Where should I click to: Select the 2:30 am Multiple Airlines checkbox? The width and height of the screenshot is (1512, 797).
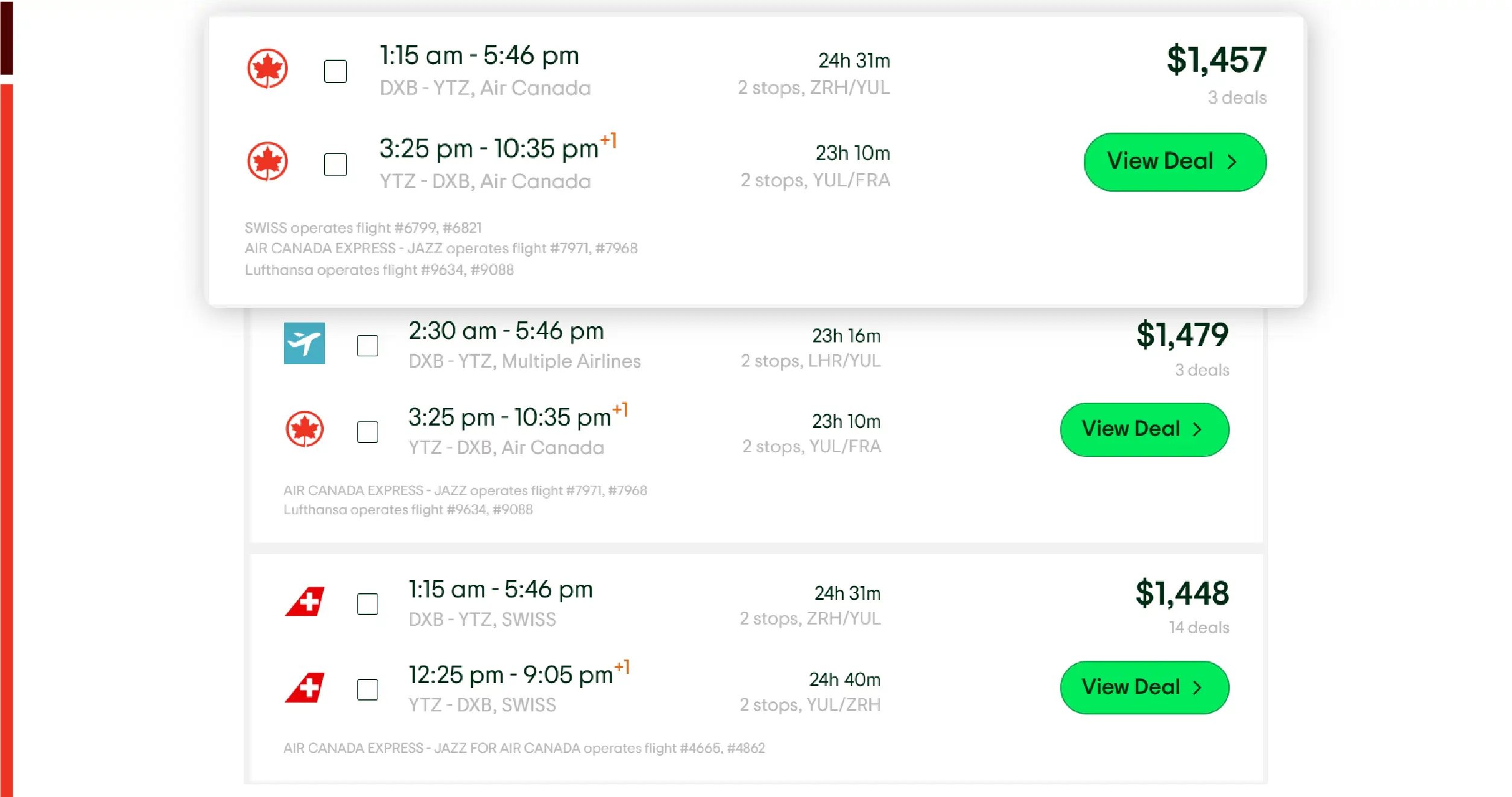click(367, 346)
